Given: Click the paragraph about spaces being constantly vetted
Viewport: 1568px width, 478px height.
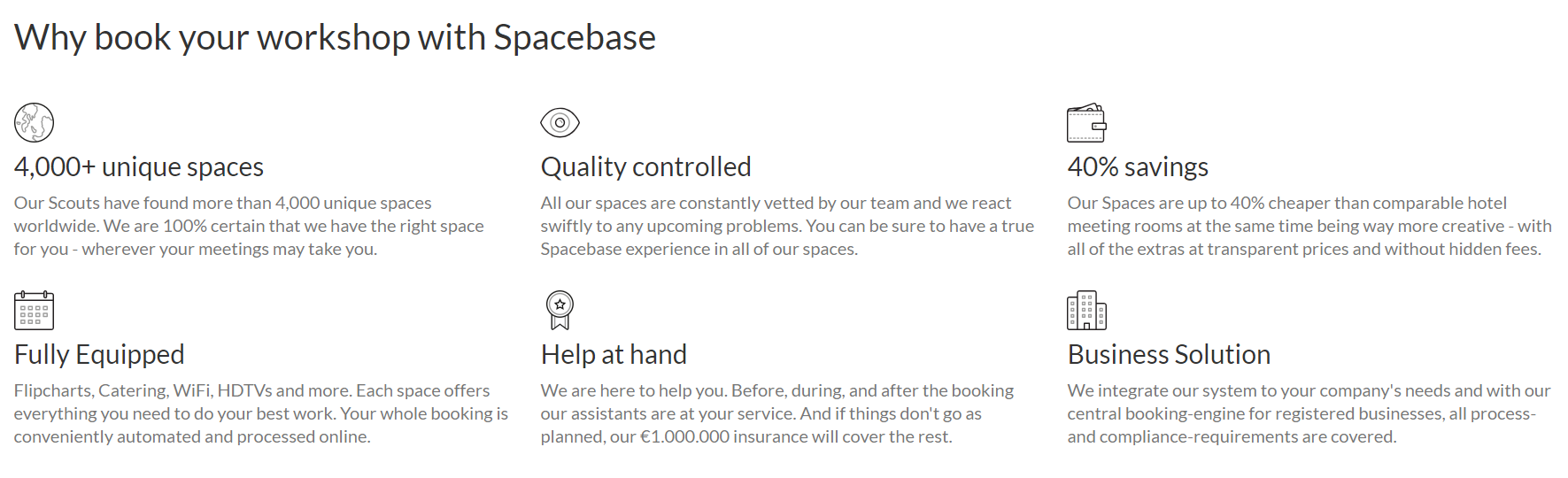Looking at the screenshot, I should point(787,226).
